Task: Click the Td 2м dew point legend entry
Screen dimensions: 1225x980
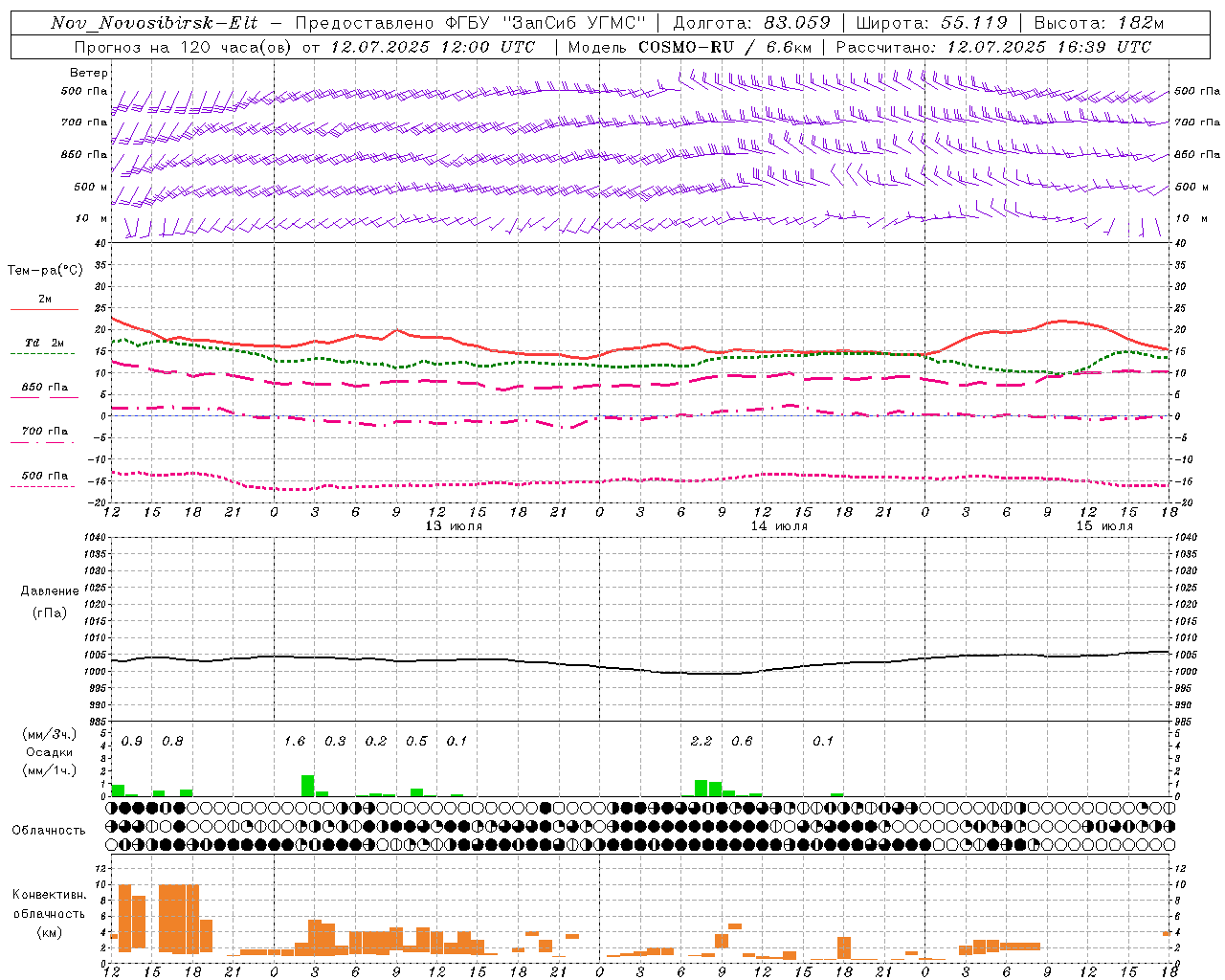Action: [x=45, y=343]
